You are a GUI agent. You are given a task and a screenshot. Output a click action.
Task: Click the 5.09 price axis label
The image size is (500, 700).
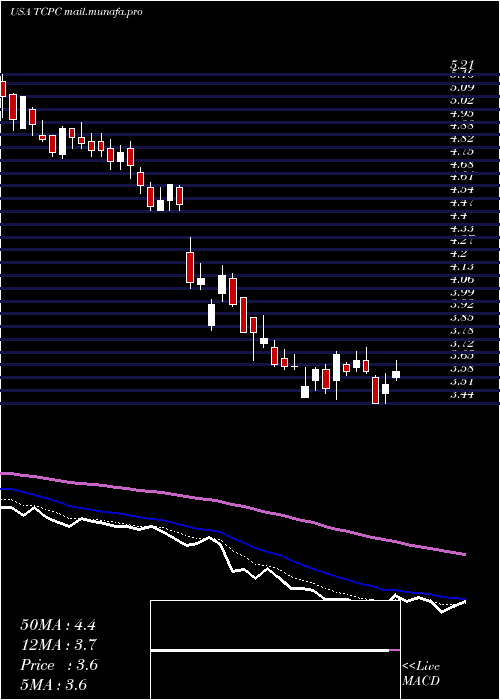coord(462,88)
